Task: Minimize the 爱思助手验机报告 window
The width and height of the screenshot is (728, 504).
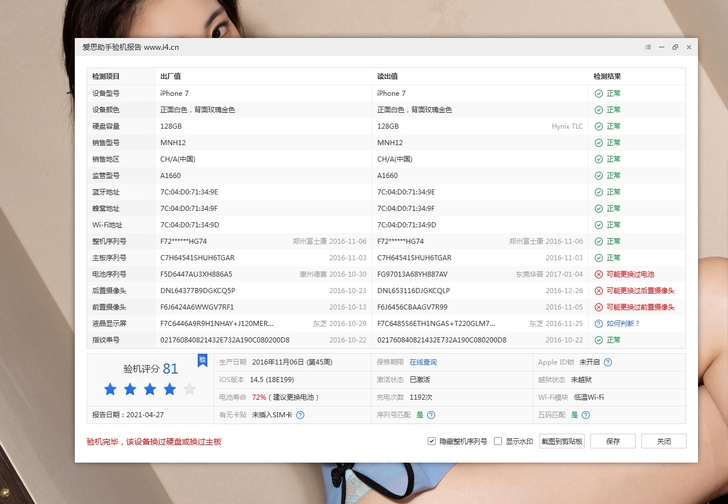Action: point(661,47)
